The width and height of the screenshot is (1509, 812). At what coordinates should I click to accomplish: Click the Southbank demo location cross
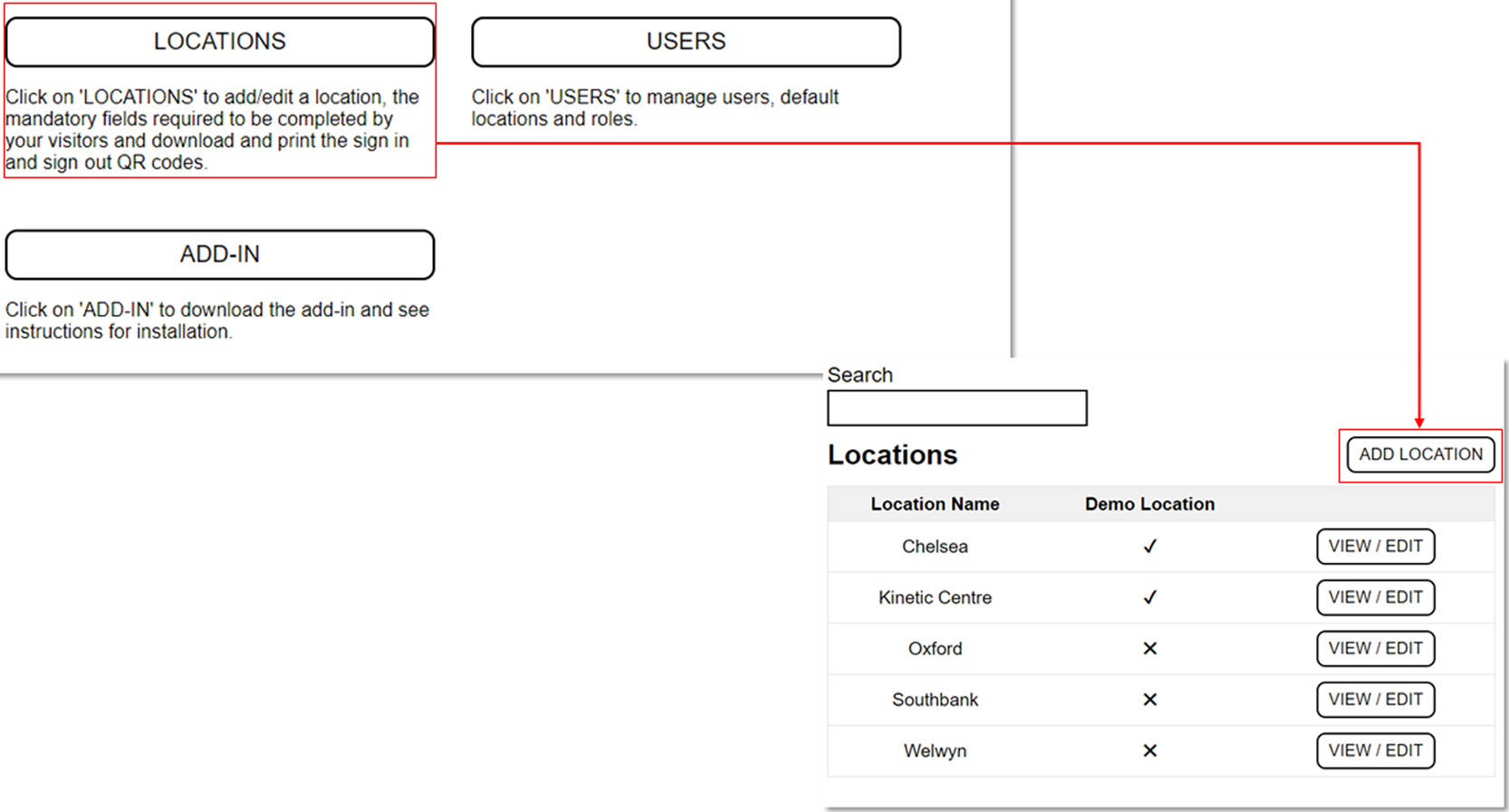click(x=1149, y=700)
